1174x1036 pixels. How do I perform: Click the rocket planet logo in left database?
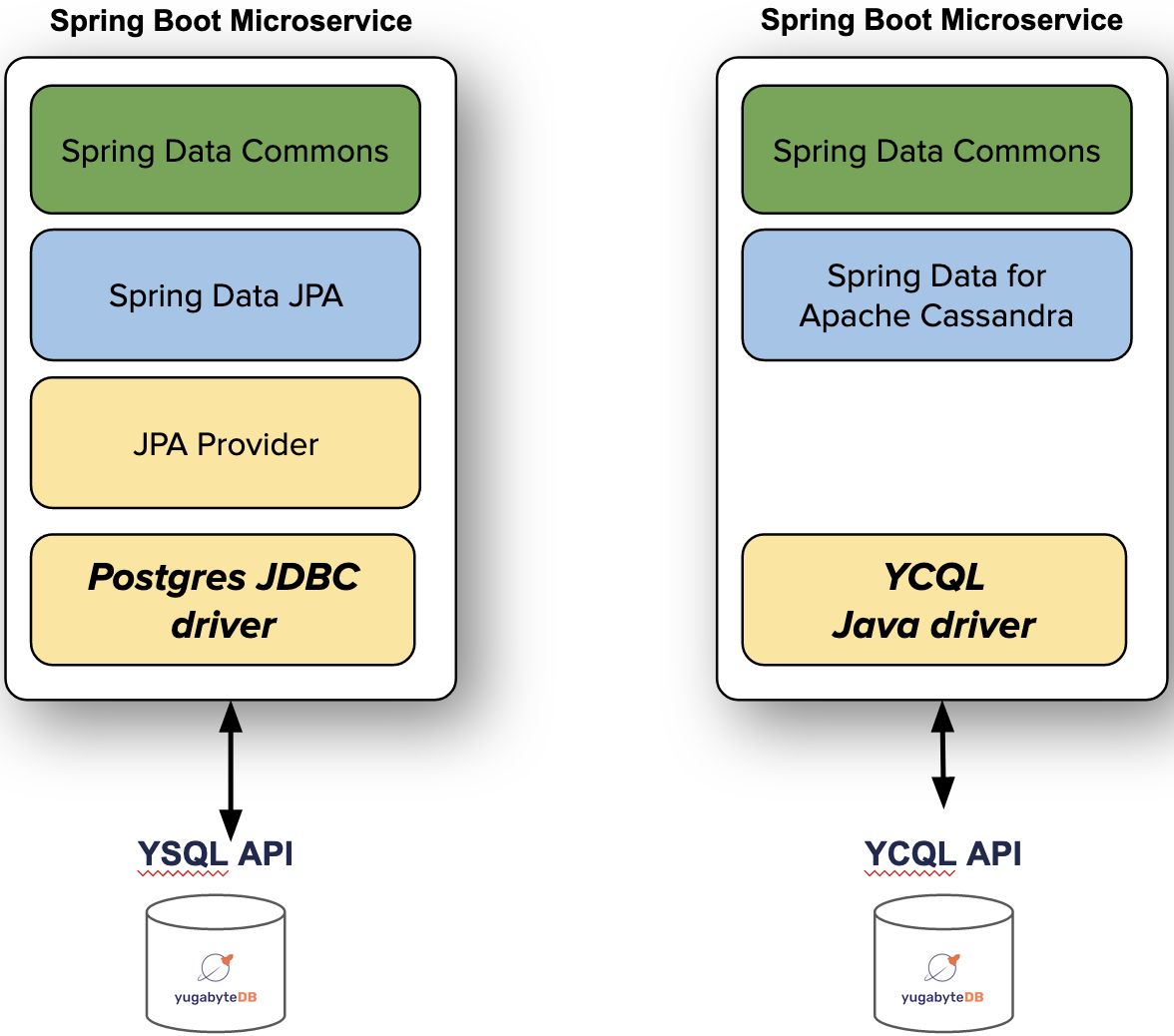click(216, 967)
